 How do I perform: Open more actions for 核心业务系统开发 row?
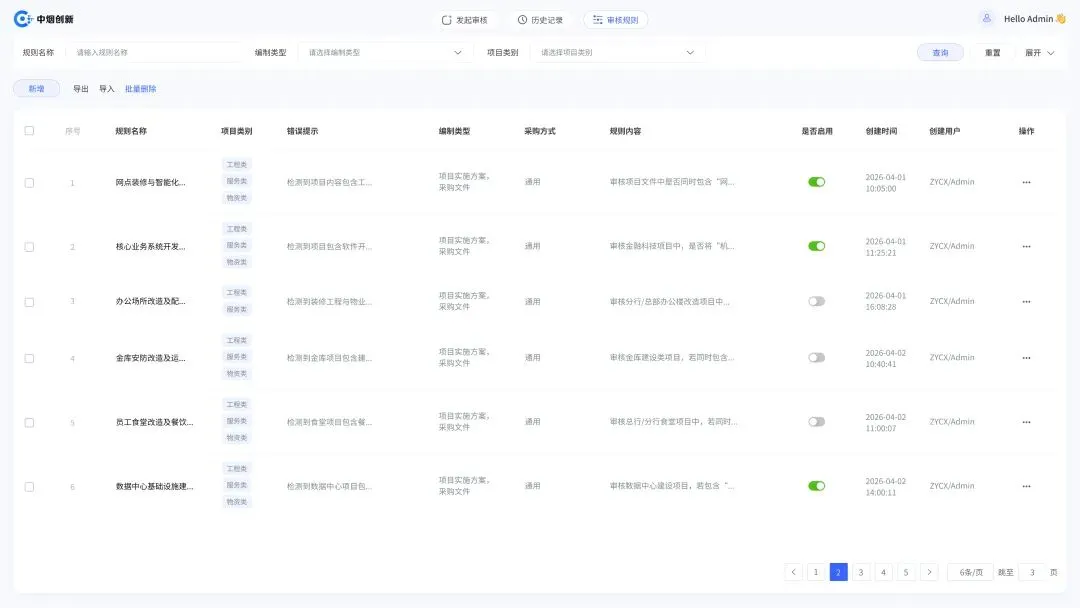[x=1026, y=247]
